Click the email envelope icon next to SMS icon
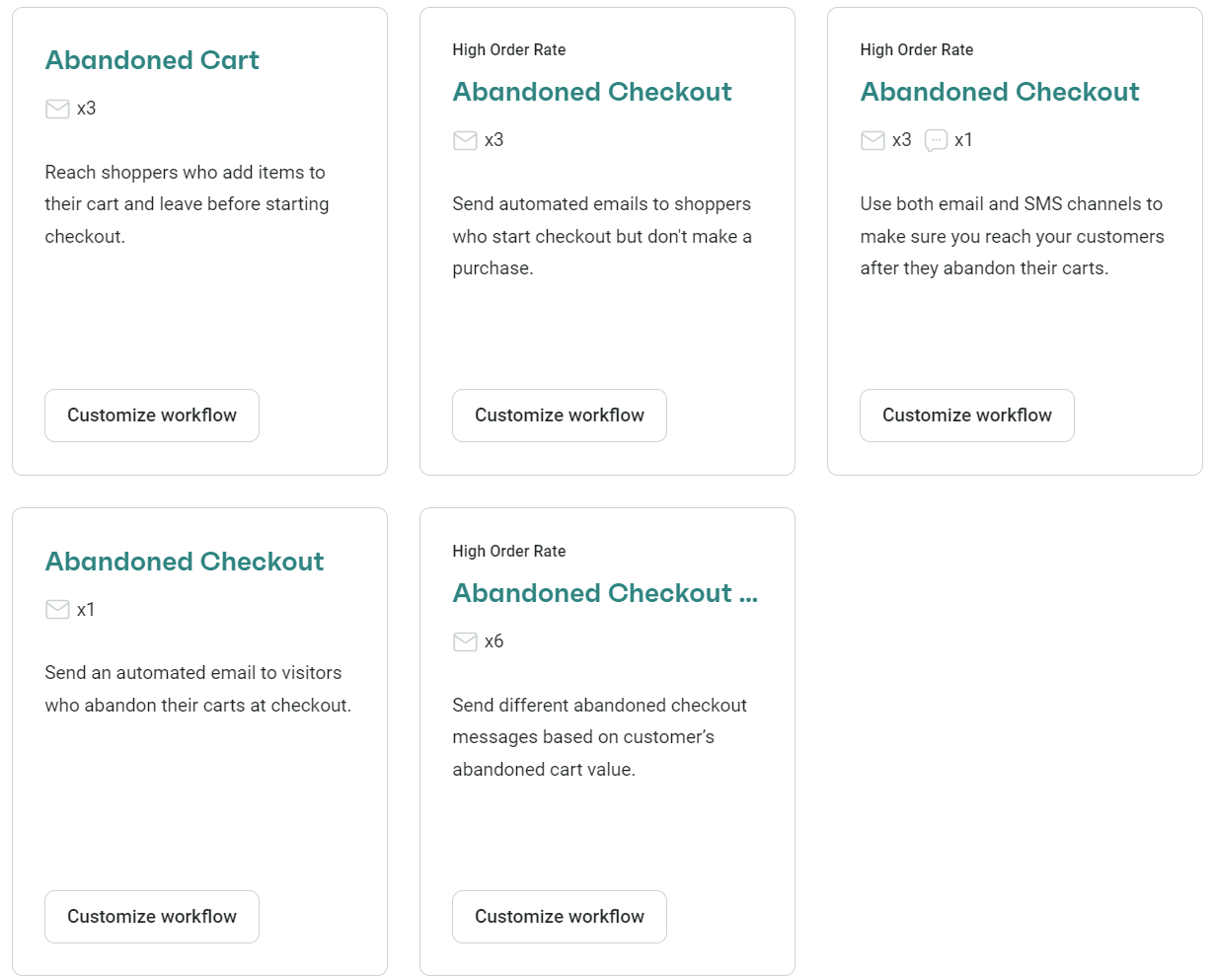1215x980 pixels. 873,140
